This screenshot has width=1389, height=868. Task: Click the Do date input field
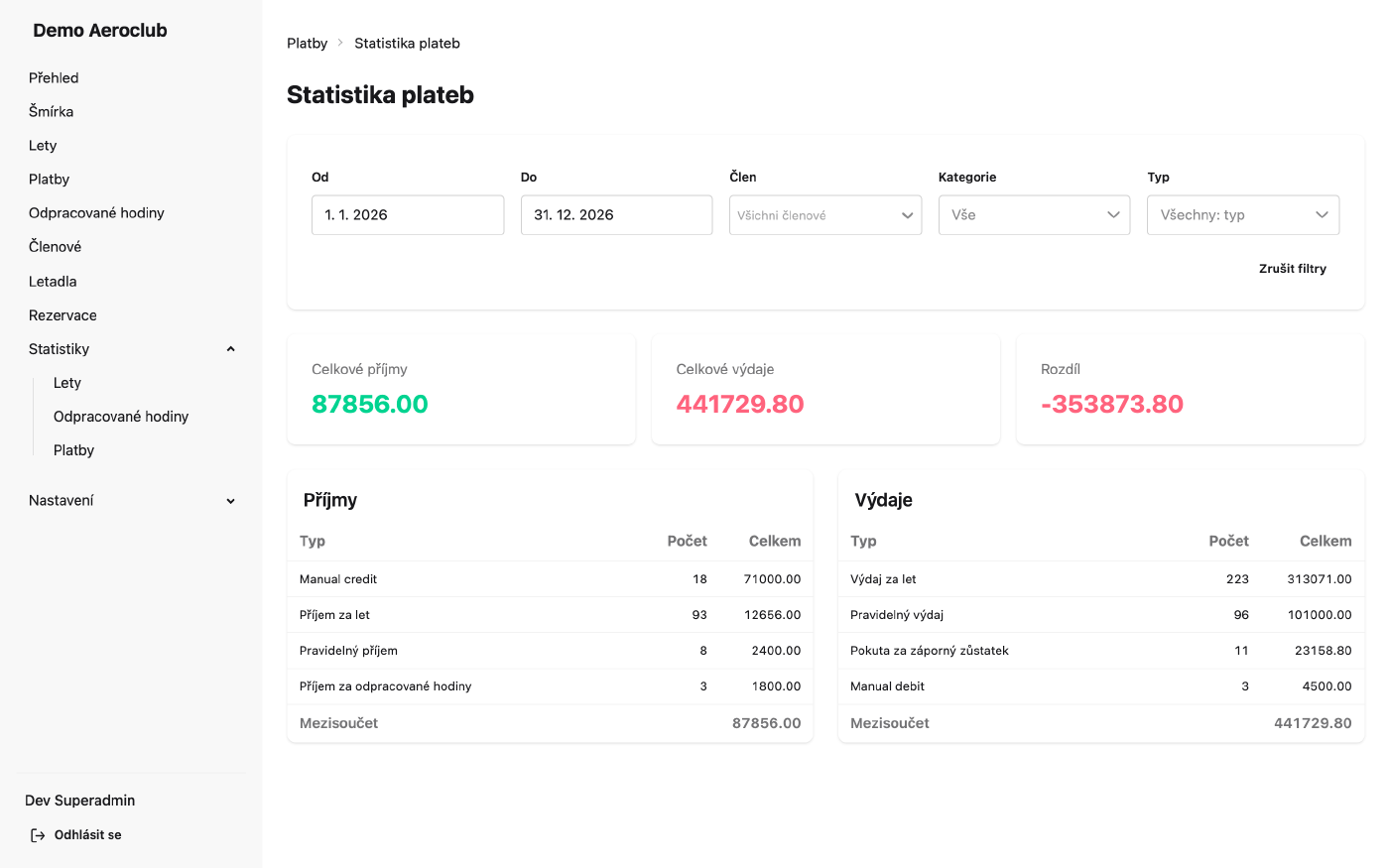point(616,215)
